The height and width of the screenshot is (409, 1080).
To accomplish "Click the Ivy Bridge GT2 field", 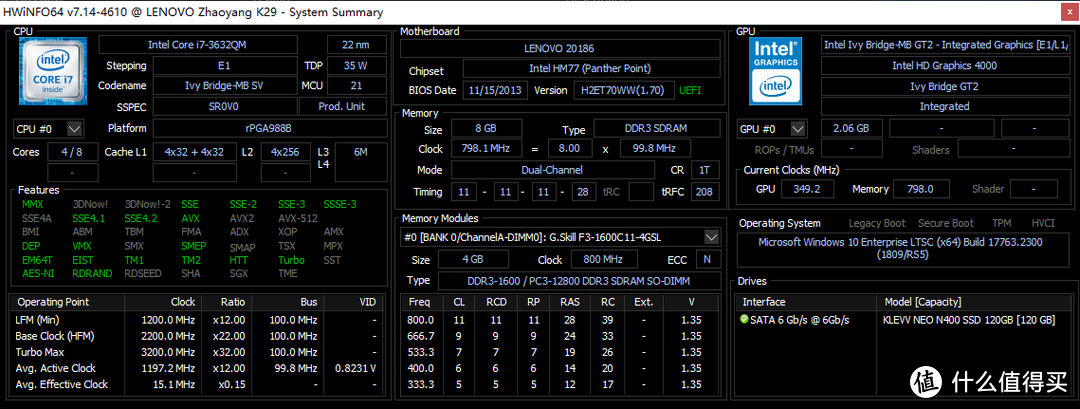I will click(945, 86).
